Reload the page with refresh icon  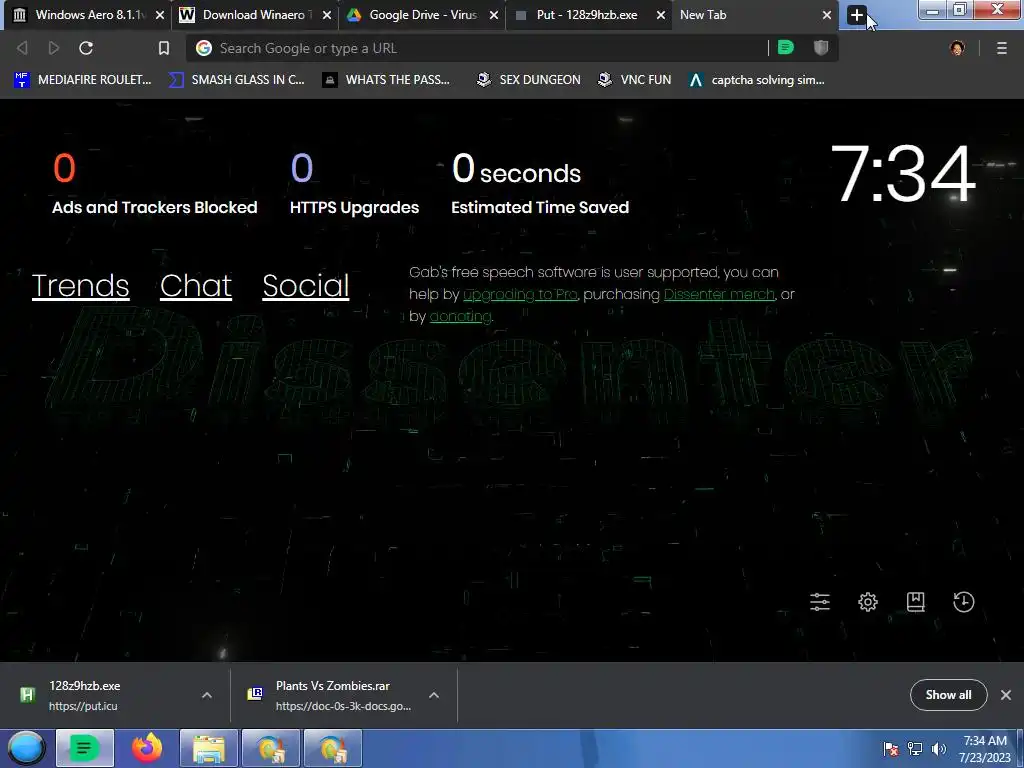click(86, 48)
